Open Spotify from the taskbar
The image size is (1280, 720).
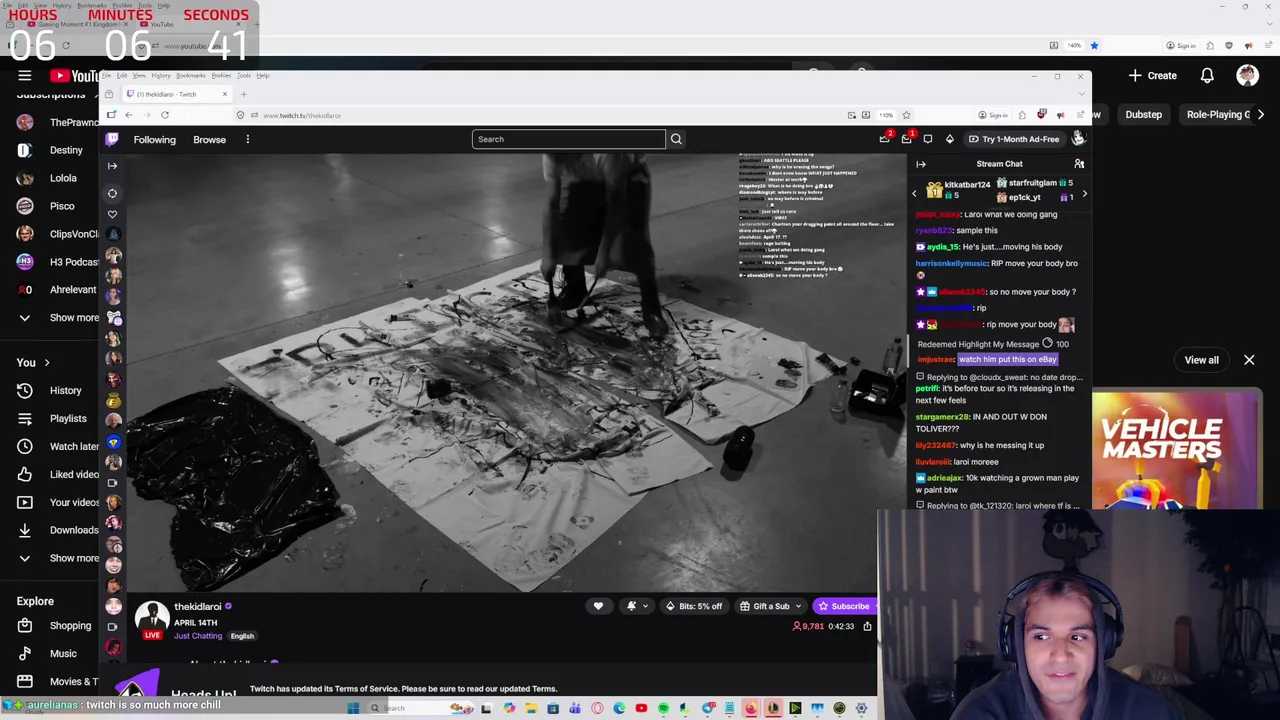(663, 708)
